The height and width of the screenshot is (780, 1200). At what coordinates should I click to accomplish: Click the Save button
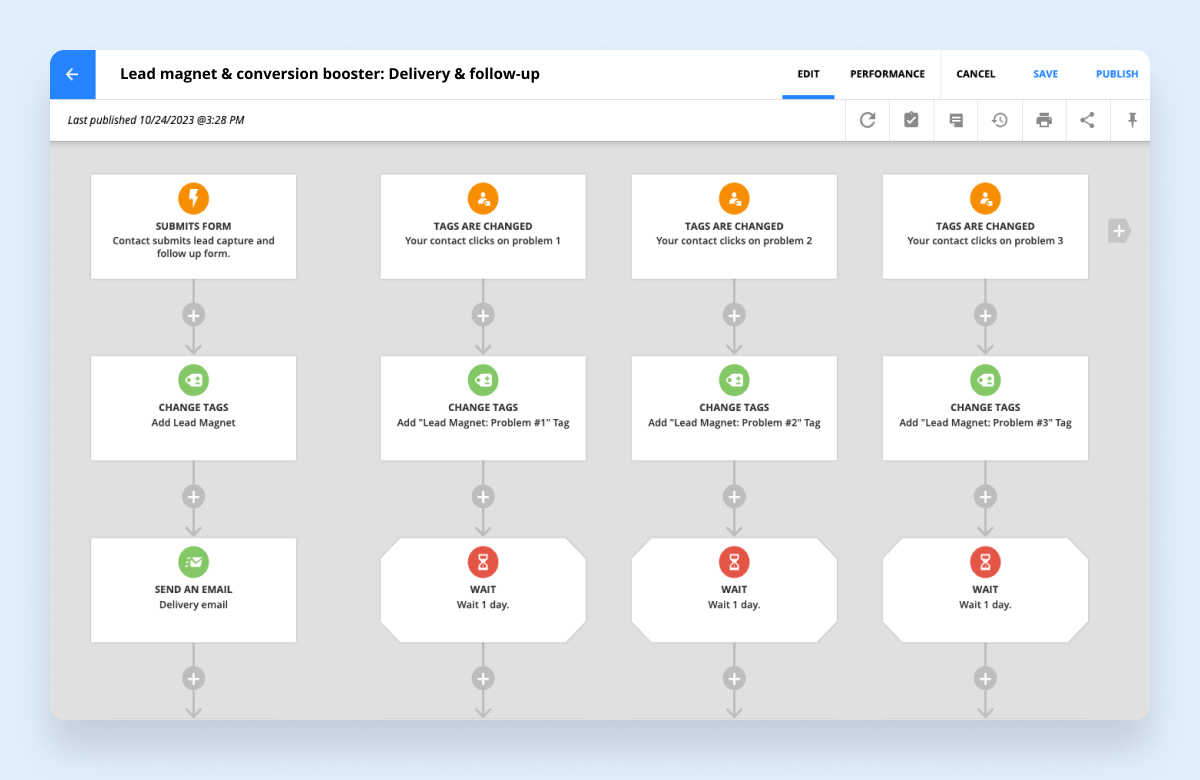click(1045, 74)
